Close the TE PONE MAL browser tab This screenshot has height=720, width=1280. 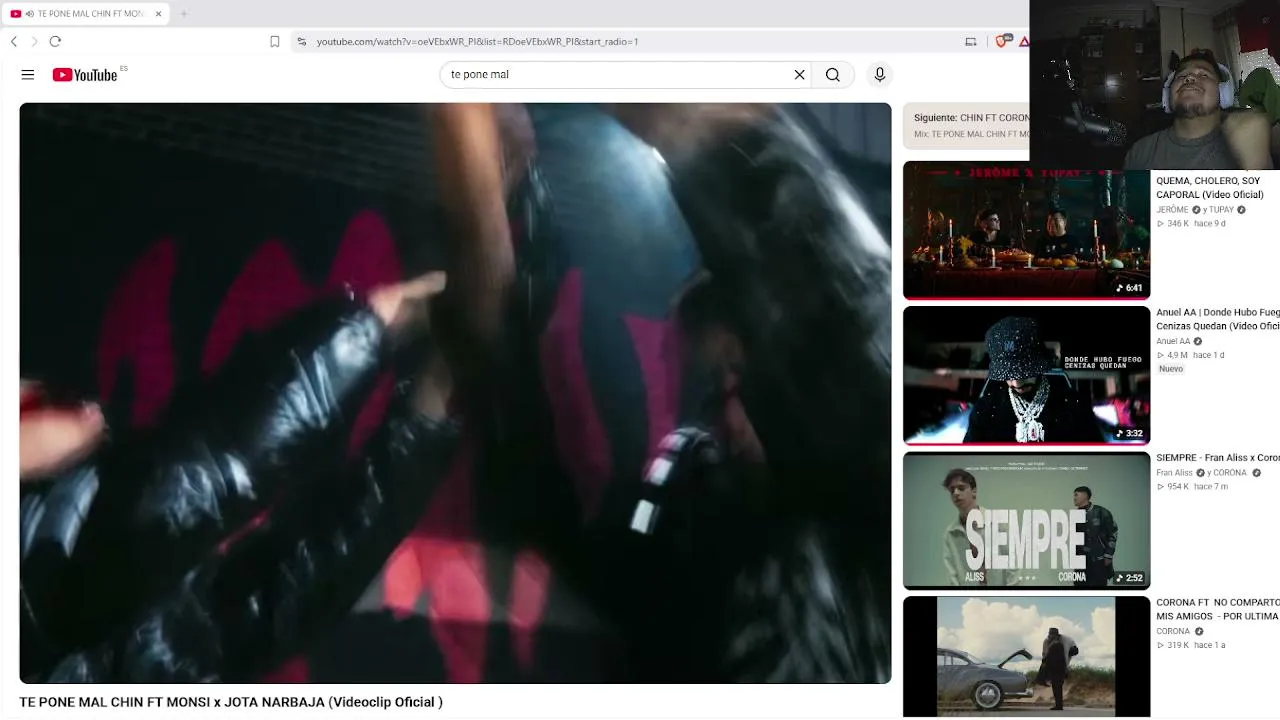click(158, 14)
